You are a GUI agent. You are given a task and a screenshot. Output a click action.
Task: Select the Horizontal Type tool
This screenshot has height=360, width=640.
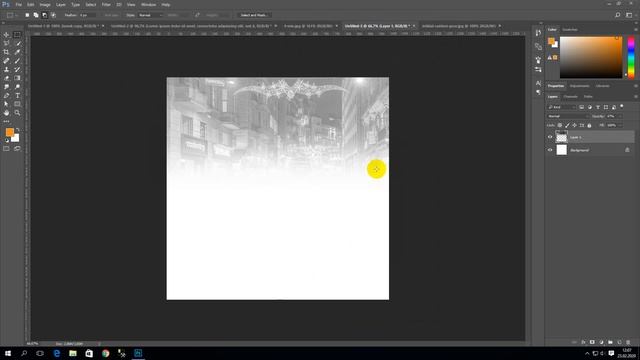tap(17, 96)
